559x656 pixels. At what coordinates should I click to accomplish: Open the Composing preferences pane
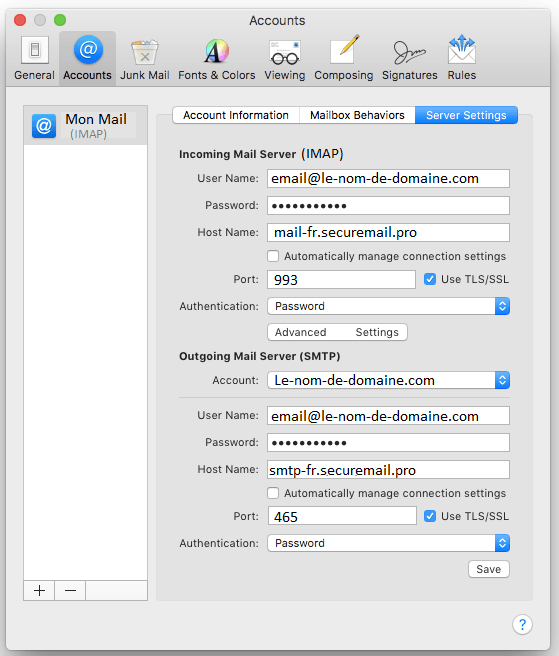[344, 58]
